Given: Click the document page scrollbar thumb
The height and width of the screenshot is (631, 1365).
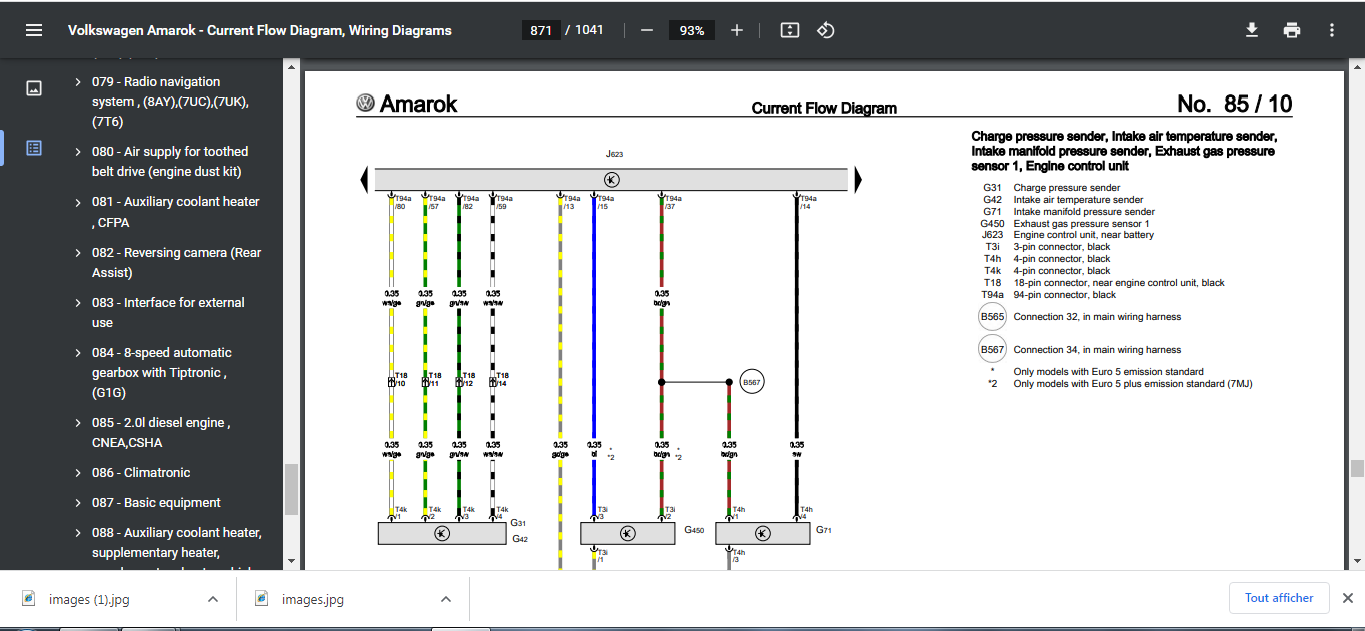Looking at the screenshot, I should tap(1357, 468).
